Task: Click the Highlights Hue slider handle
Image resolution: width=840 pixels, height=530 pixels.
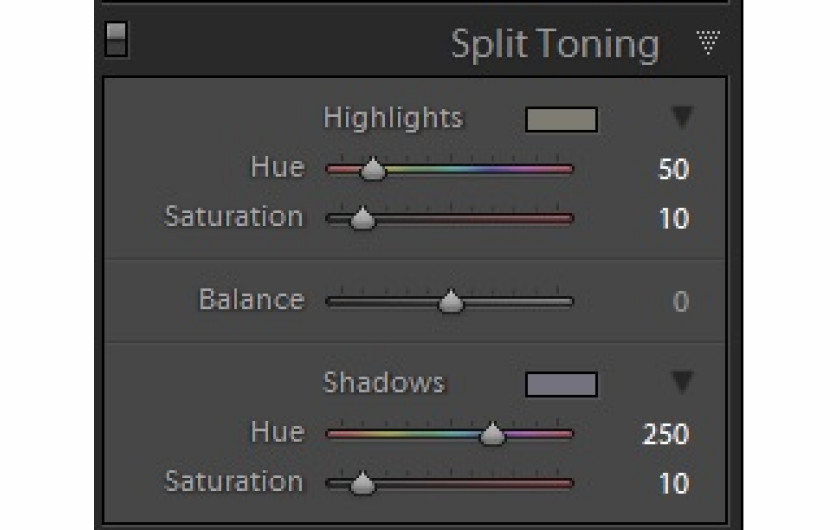Action: coord(372,171)
